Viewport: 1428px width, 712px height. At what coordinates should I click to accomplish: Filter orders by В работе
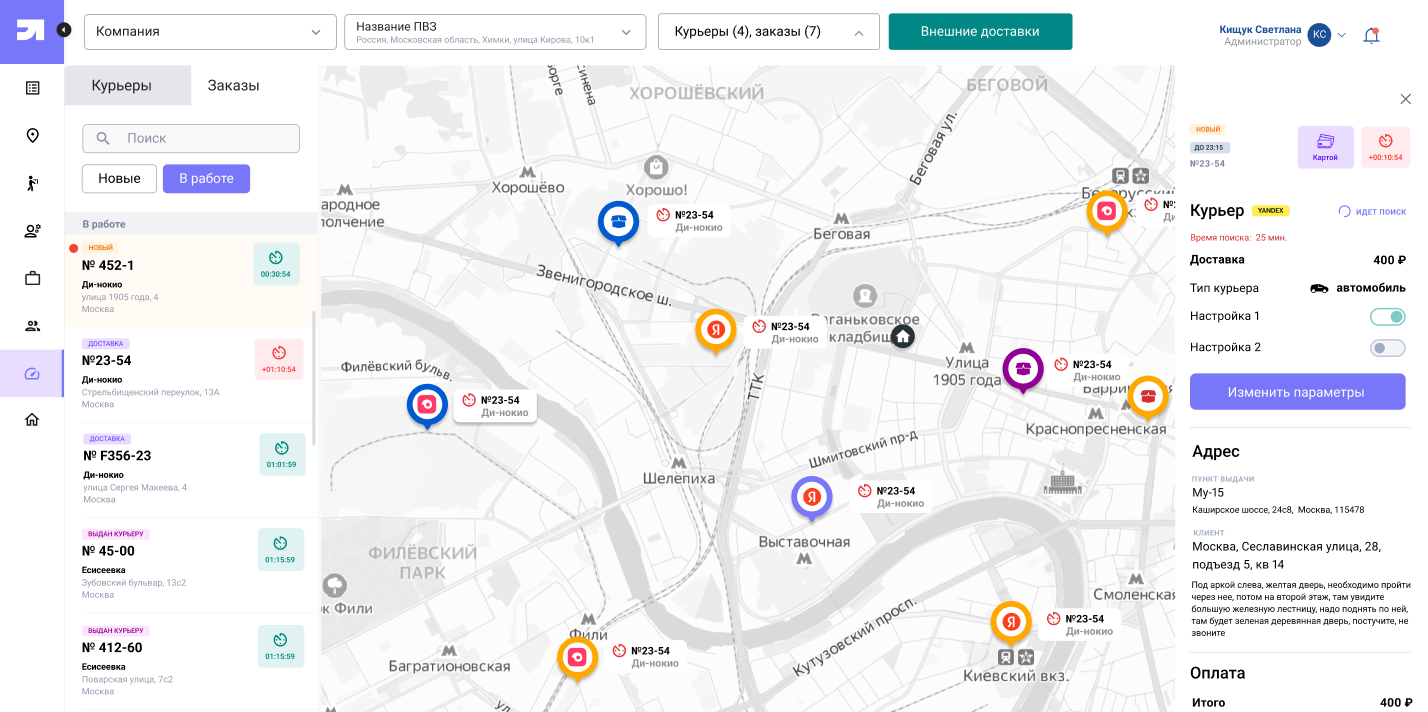[x=206, y=179]
